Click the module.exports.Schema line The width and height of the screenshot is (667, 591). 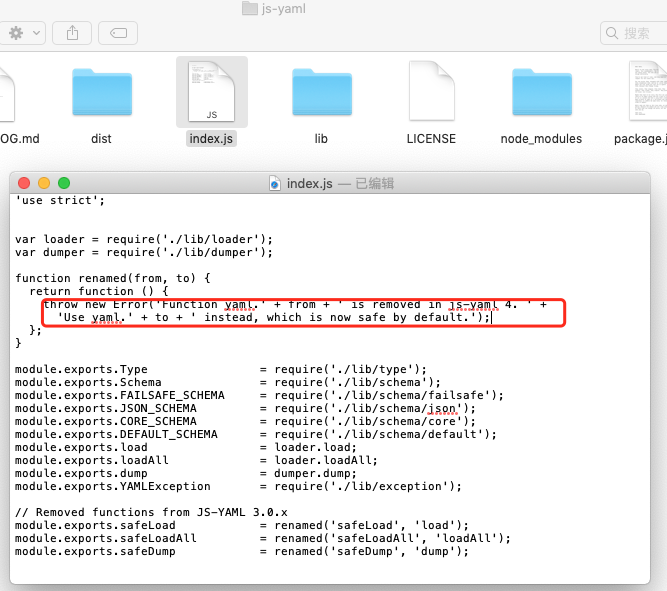228,383
